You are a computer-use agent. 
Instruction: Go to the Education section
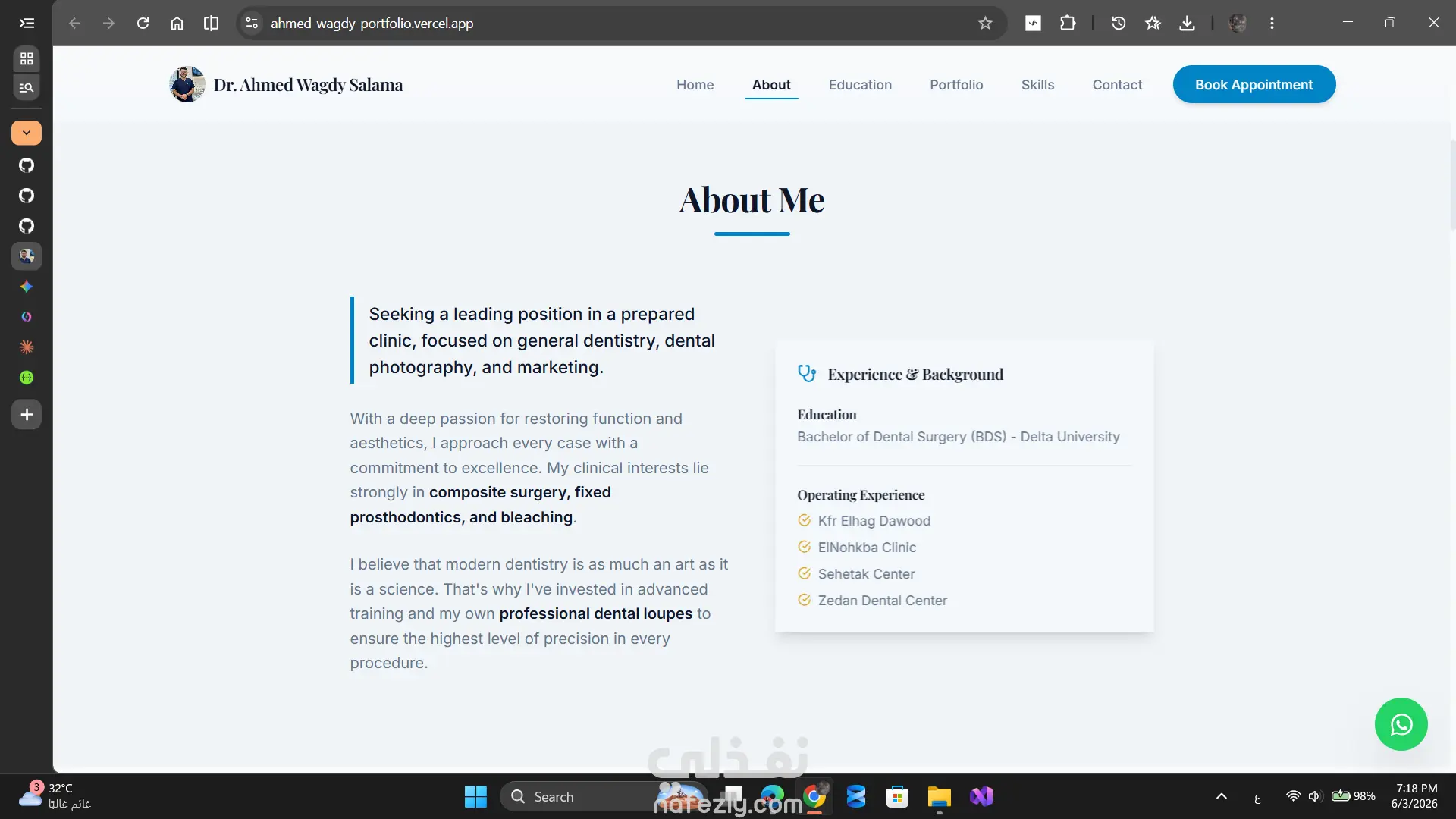click(x=860, y=85)
